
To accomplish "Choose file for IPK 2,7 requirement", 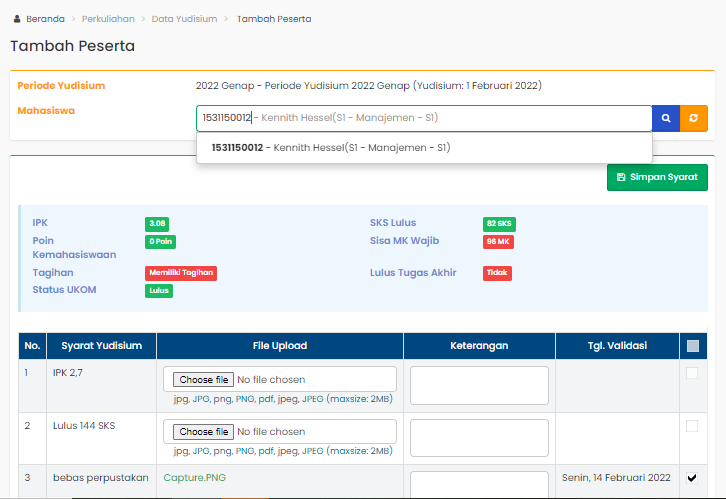I will pyautogui.click(x=204, y=380).
